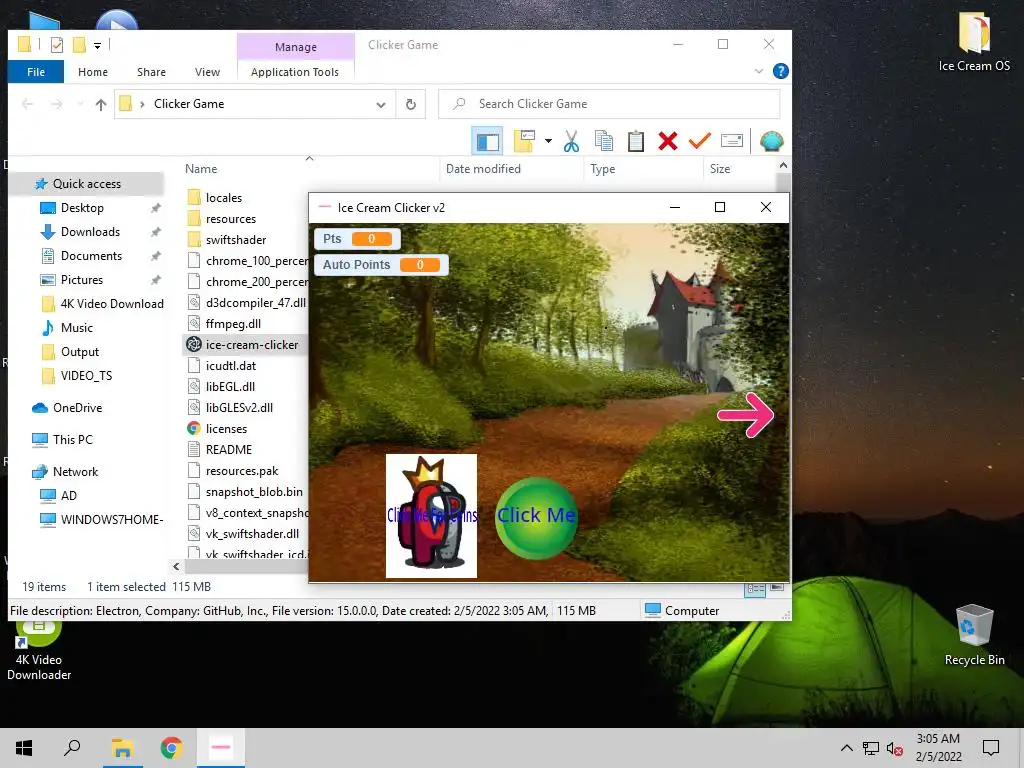Open Documents in the navigation pane
This screenshot has height=768, width=1024.
pyautogui.click(x=91, y=256)
